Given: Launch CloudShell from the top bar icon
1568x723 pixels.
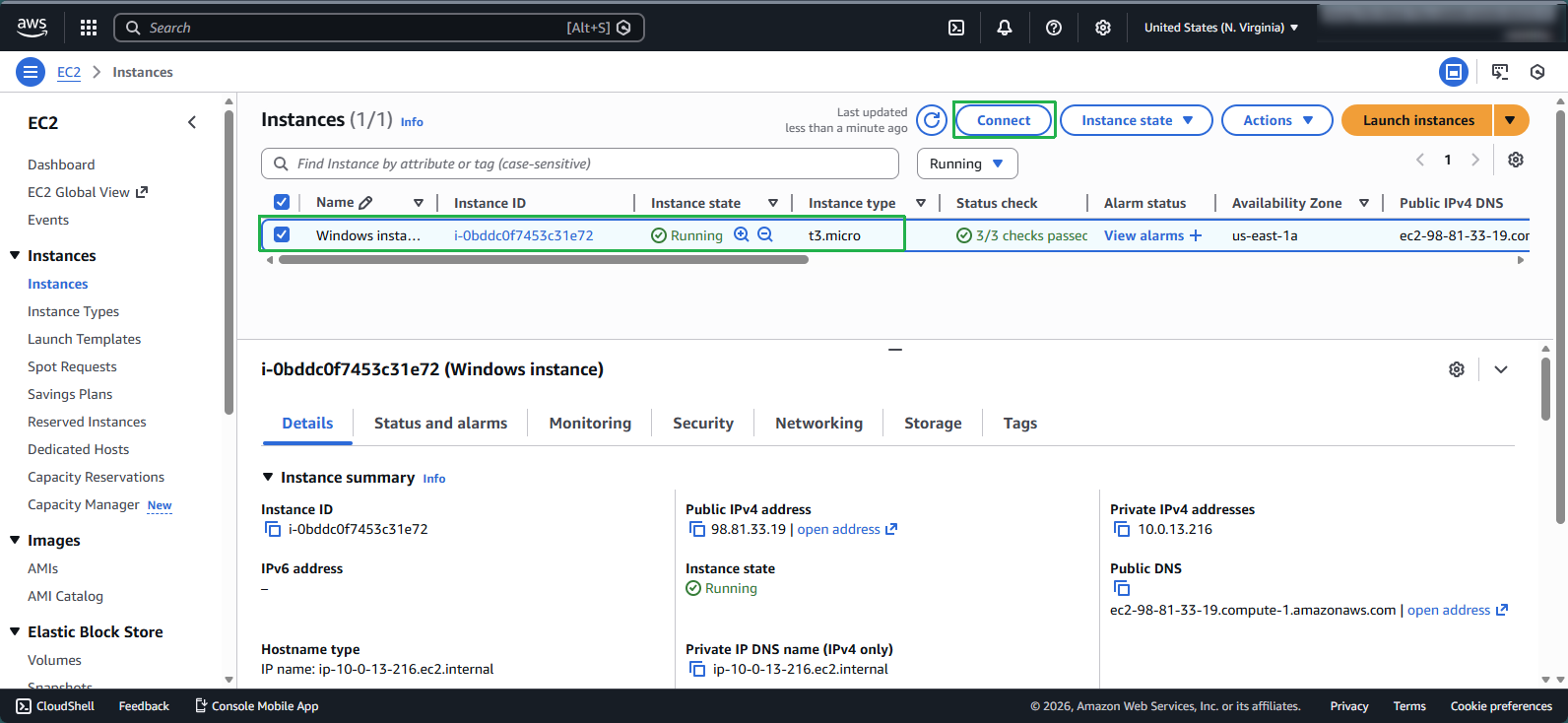Looking at the screenshot, I should [x=956, y=28].
